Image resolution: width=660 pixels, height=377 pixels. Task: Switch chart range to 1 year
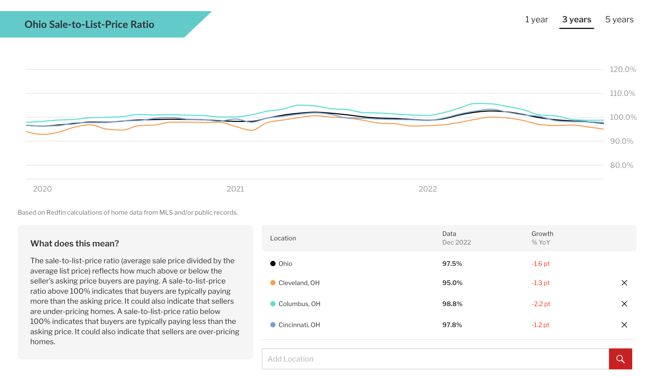click(x=536, y=20)
